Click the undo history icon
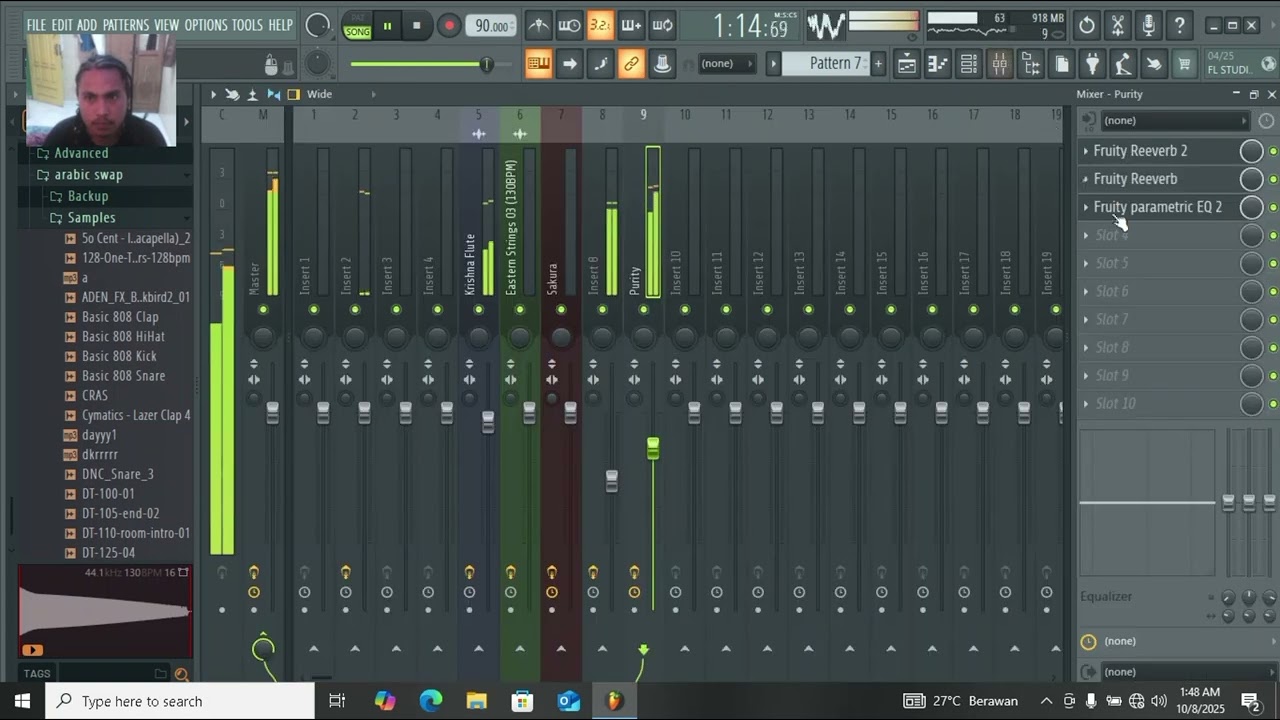The height and width of the screenshot is (720, 1280). click(x=1087, y=26)
